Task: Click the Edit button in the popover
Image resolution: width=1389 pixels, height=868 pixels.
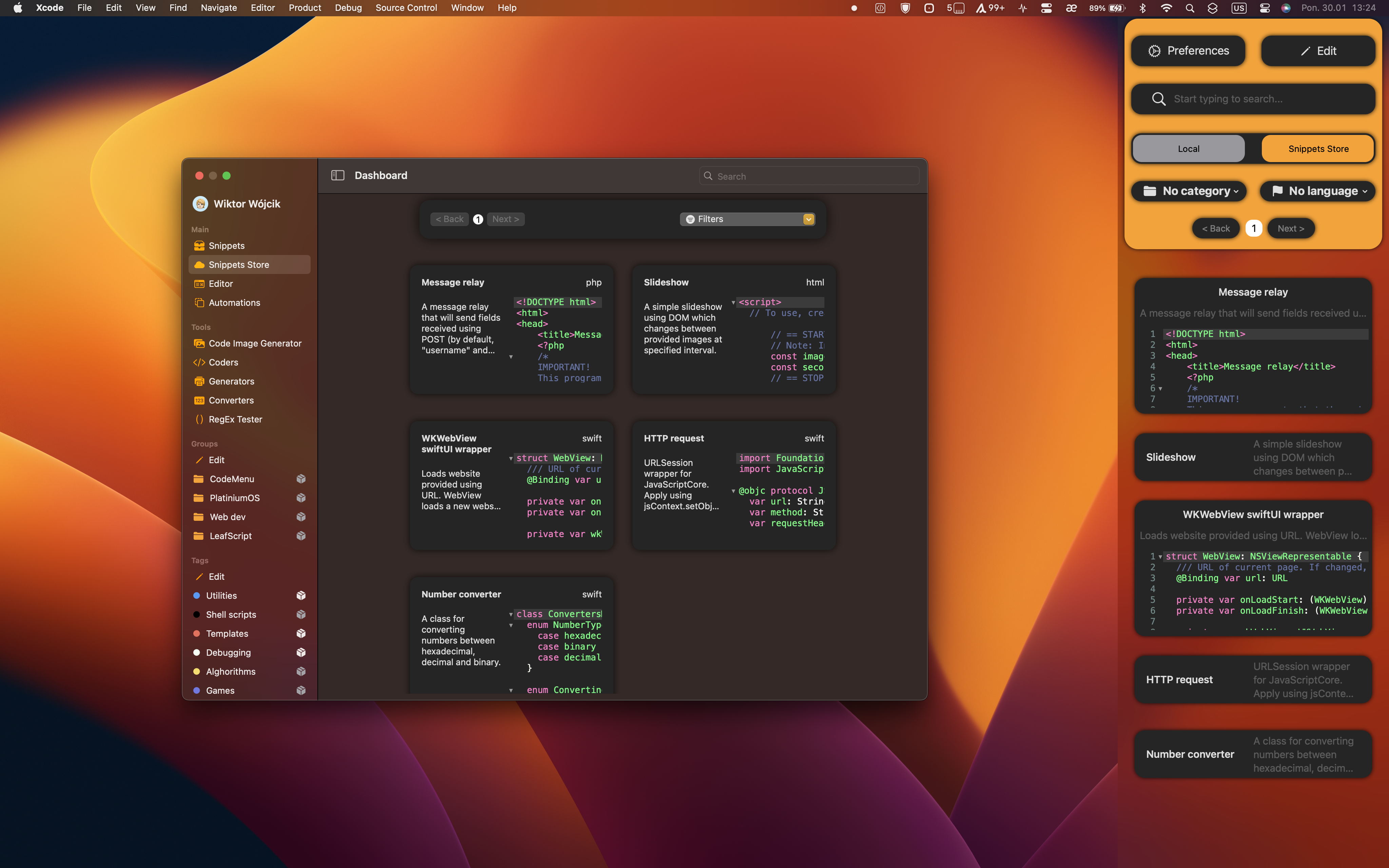Action: tap(1318, 51)
